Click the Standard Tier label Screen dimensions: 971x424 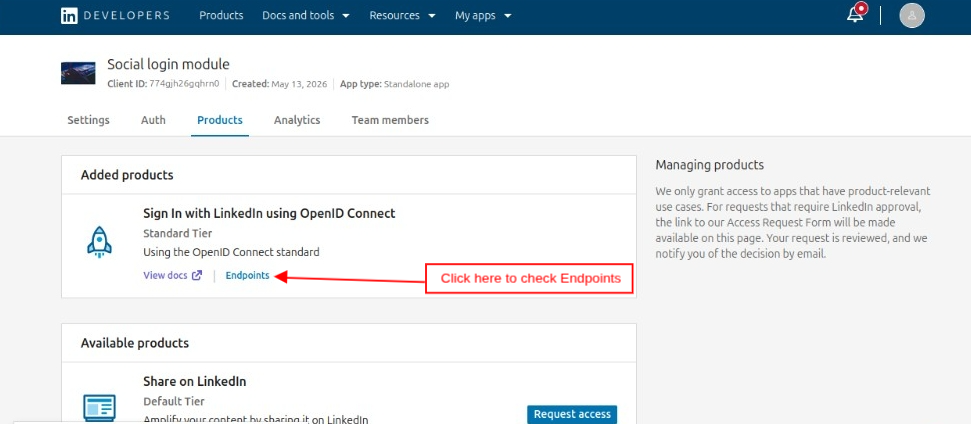coord(178,233)
